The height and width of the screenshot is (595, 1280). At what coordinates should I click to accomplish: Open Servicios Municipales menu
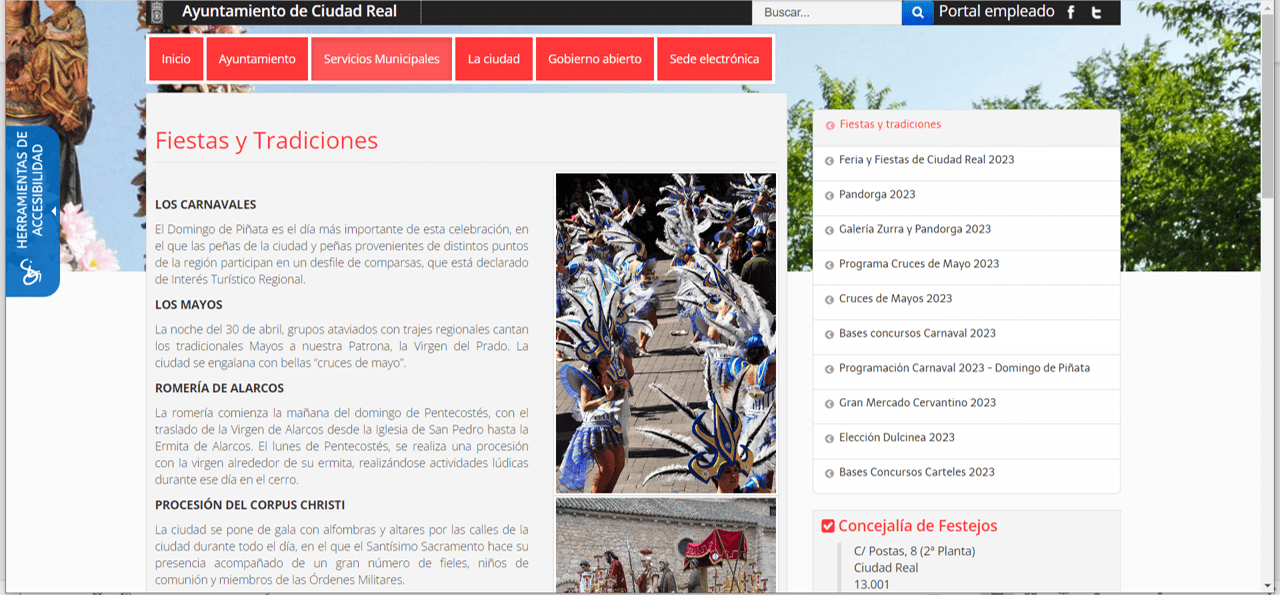point(381,59)
